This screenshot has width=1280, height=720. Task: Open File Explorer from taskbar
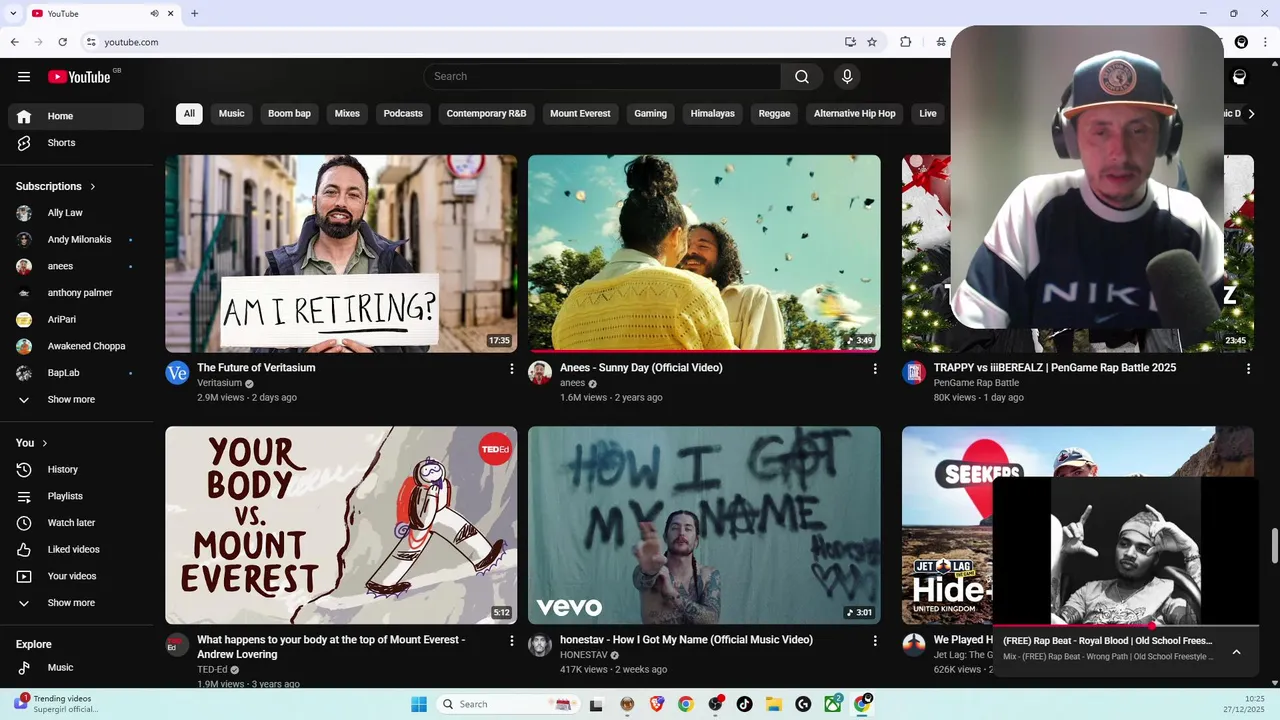pos(774,704)
